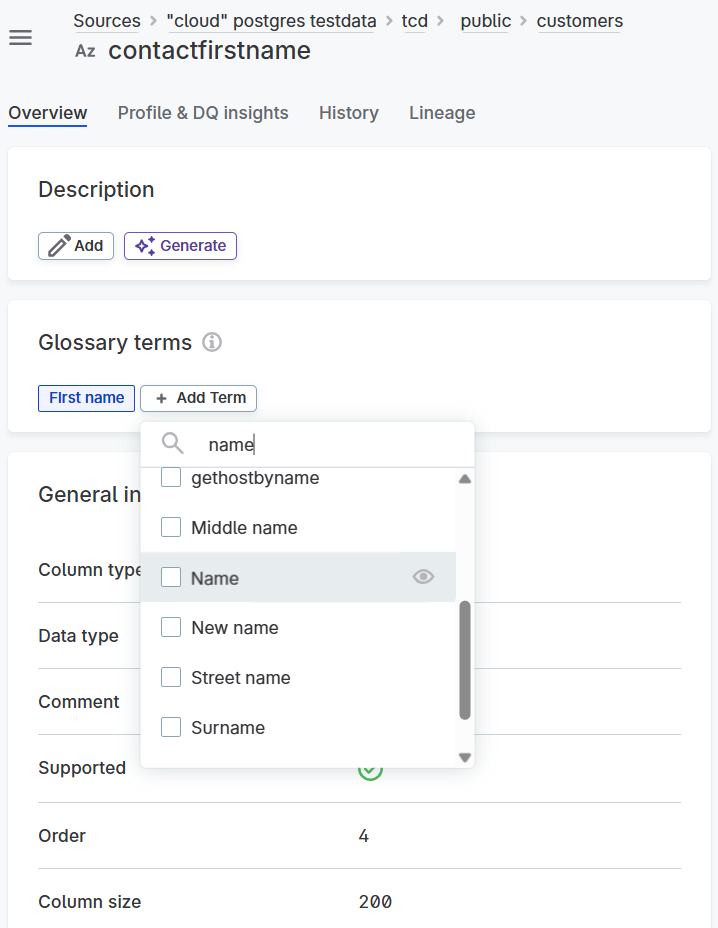Select the Name term checkbox
Image resolution: width=718 pixels, height=928 pixels.
coord(170,578)
